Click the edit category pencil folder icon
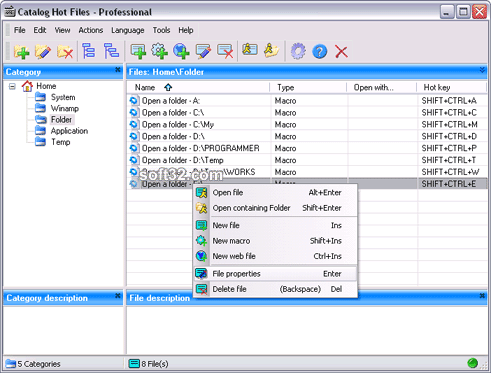This screenshot has height=373, width=491. 43,52
